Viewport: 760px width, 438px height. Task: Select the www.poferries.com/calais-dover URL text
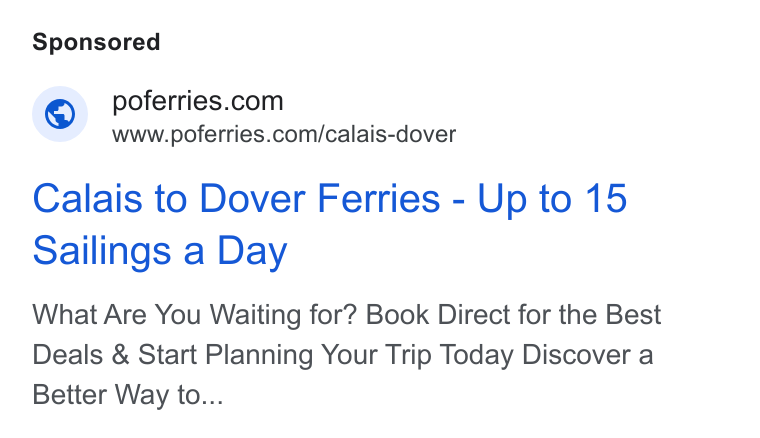point(284,135)
